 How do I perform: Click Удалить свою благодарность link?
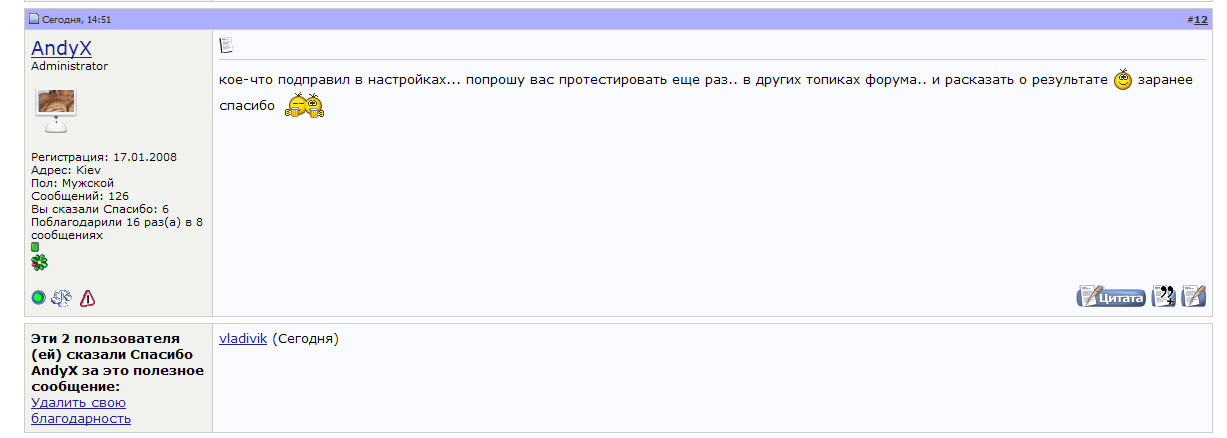click(81, 410)
